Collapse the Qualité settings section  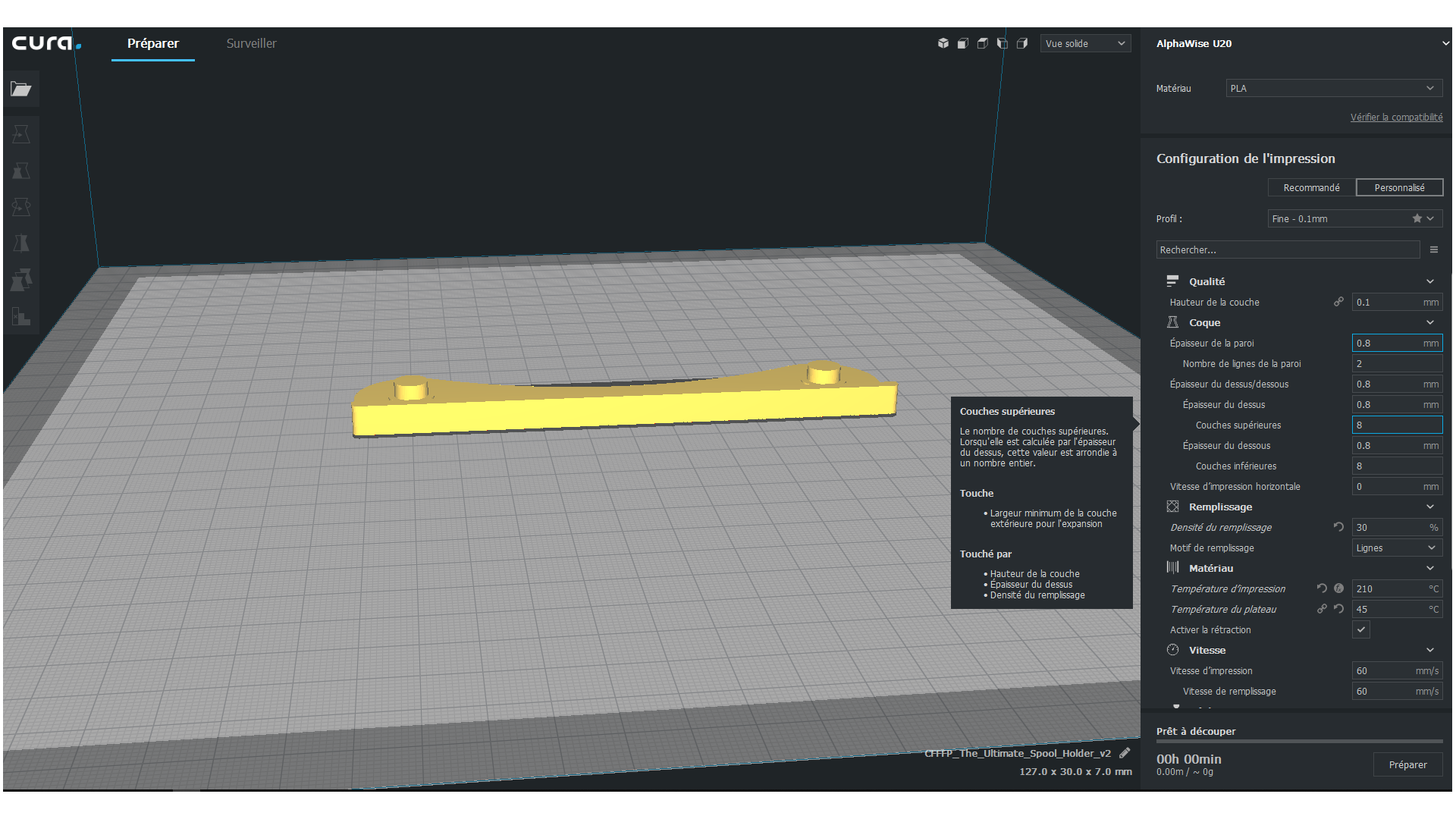[1429, 281]
